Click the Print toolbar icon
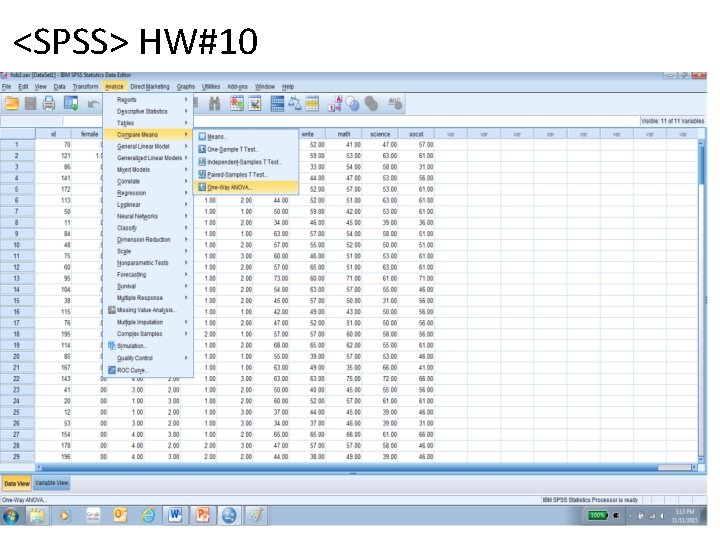The width and height of the screenshot is (720, 540). [49, 104]
